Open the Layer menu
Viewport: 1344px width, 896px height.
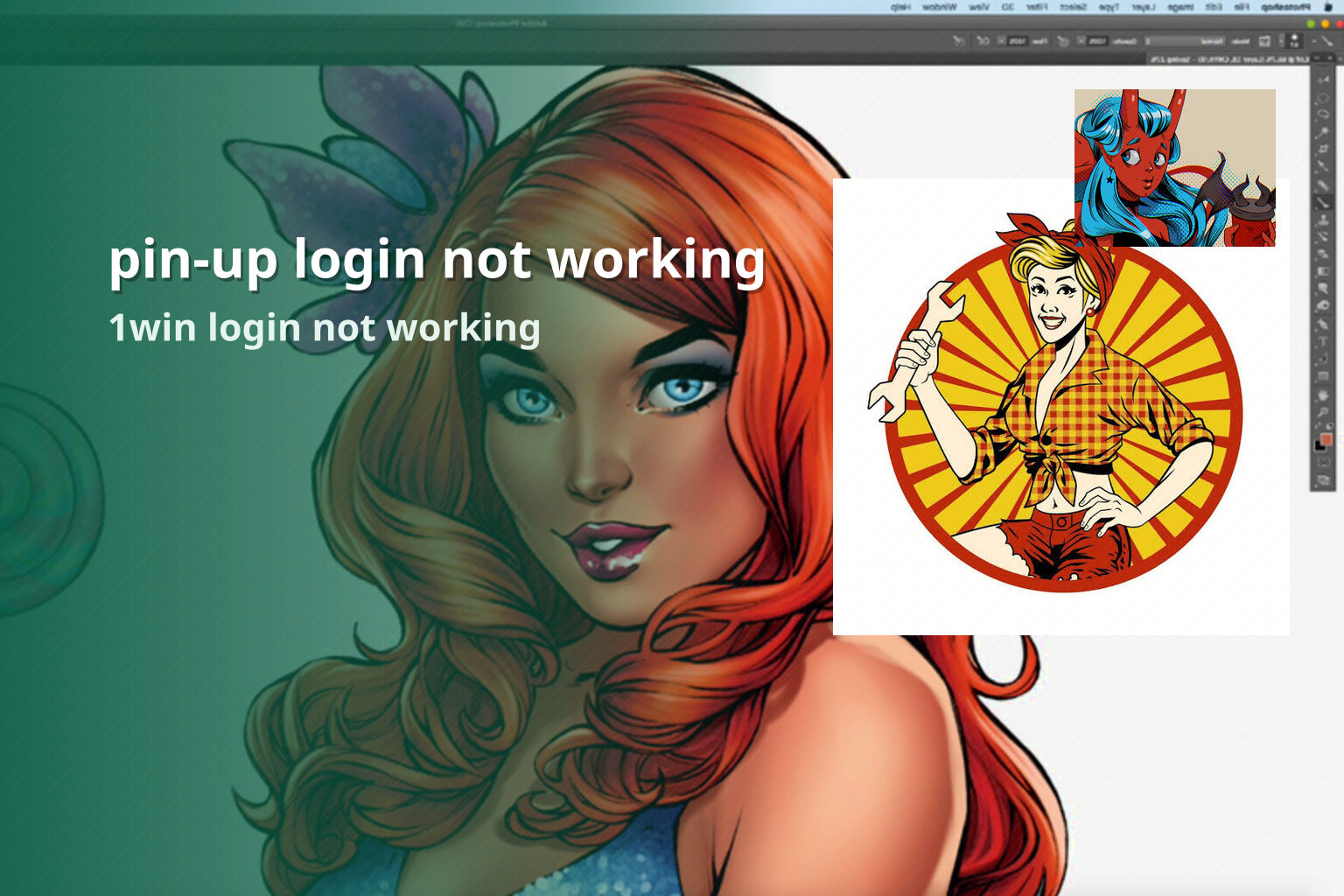1143,6
